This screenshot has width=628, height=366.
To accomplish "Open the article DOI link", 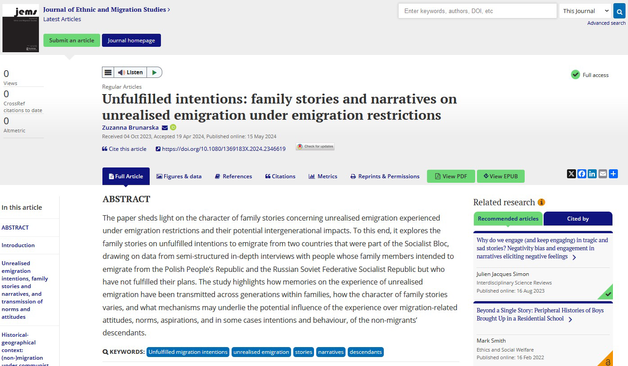I will pos(221,149).
